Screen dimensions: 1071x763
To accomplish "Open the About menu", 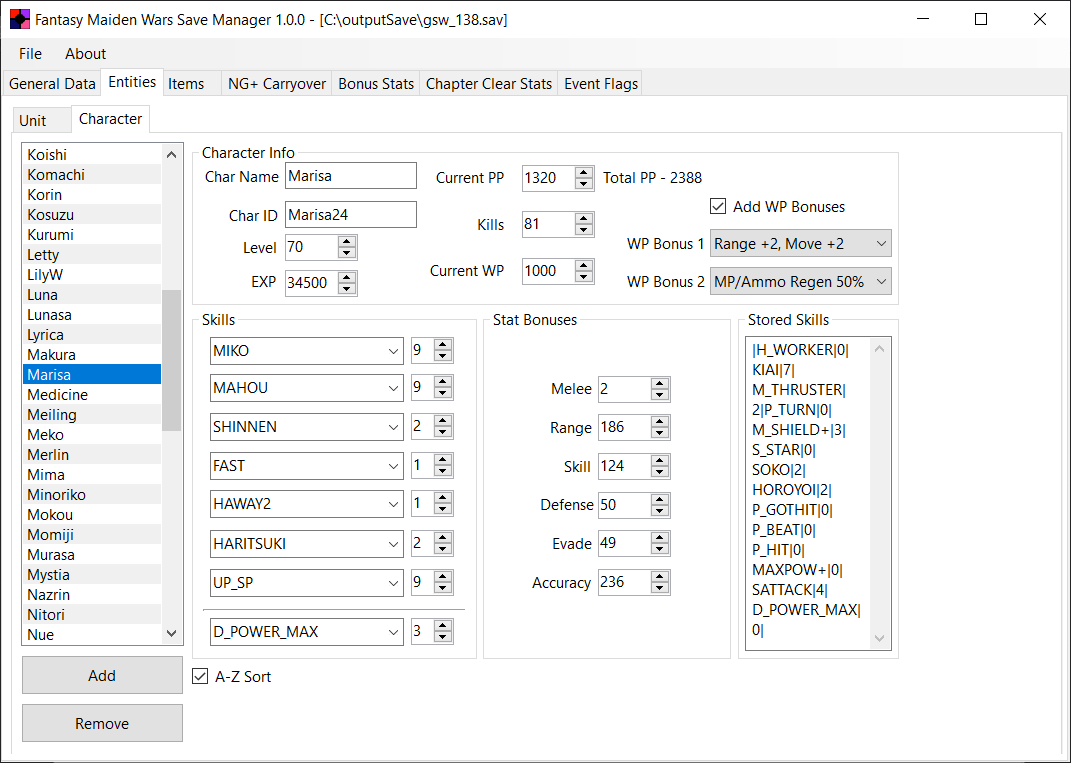I will pos(85,53).
